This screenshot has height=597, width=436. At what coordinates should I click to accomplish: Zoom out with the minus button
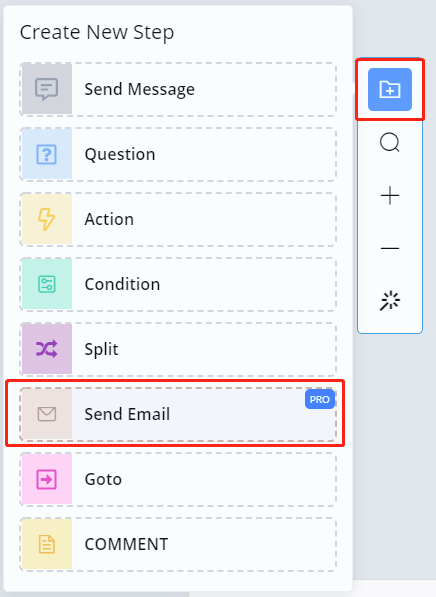click(390, 249)
